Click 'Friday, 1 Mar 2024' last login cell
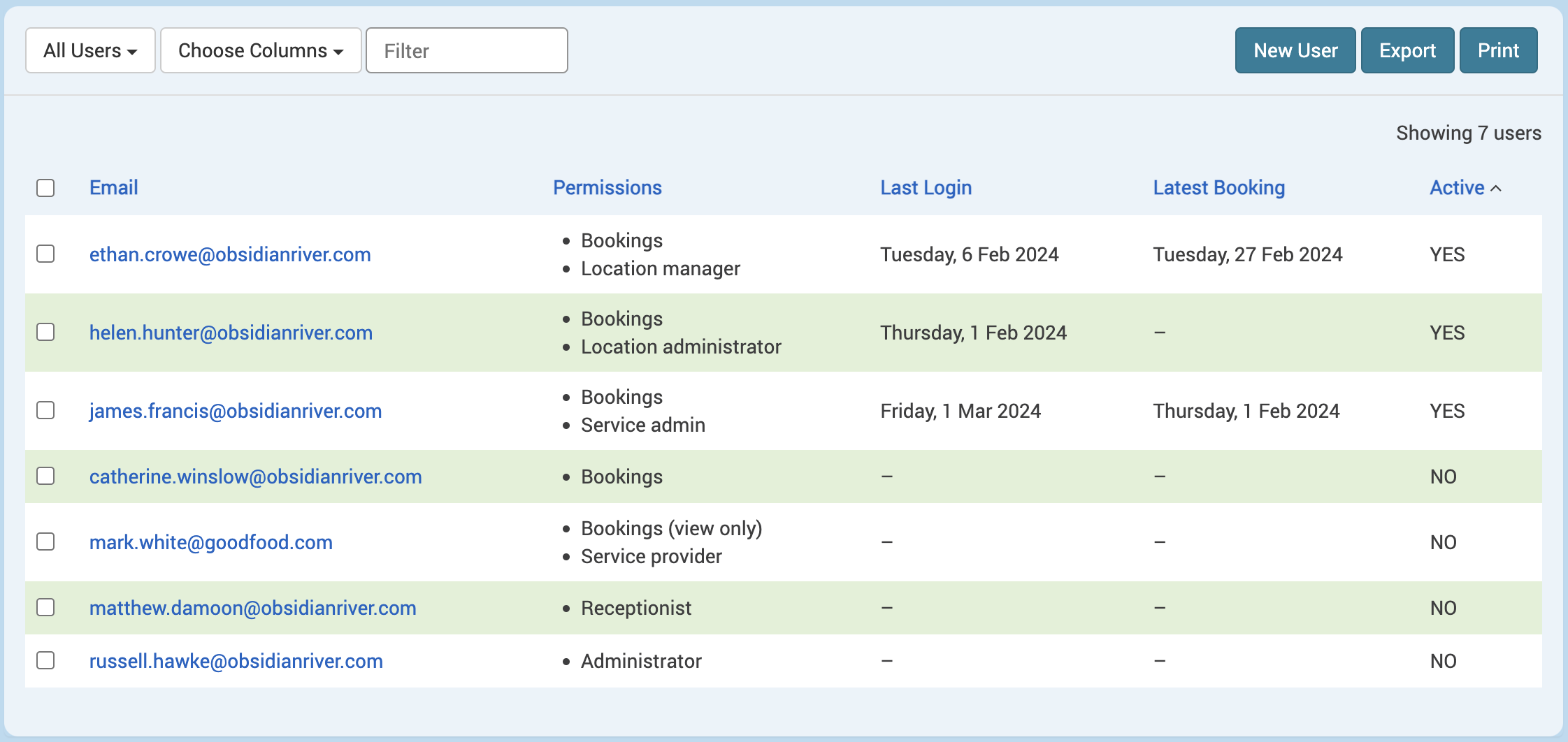 coord(960,411)
